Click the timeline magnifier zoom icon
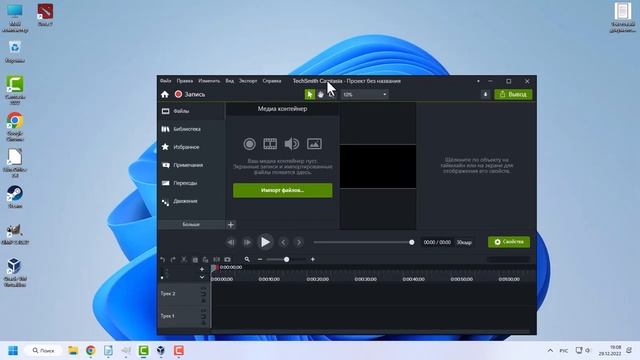The height and width of the screenshot is (360, 640). pos(247,260)
